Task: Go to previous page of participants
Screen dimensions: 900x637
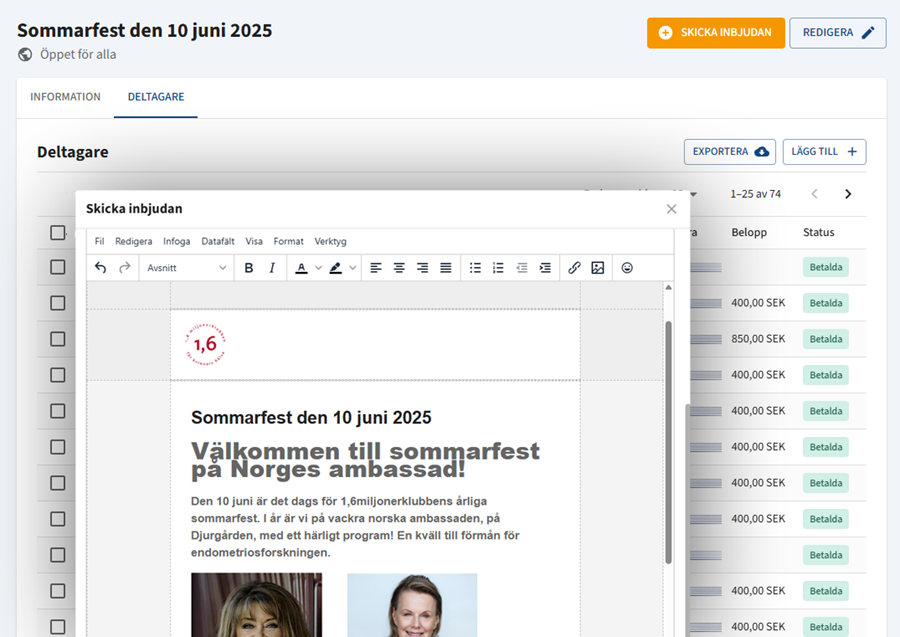Action: point(814,194)
